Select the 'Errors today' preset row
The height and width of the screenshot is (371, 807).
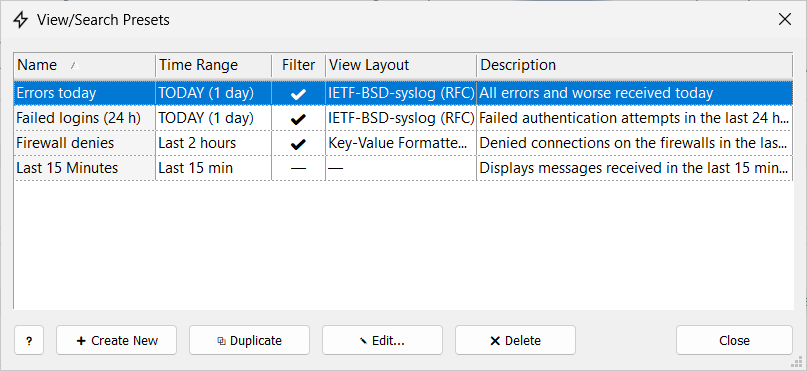(404, 93)
